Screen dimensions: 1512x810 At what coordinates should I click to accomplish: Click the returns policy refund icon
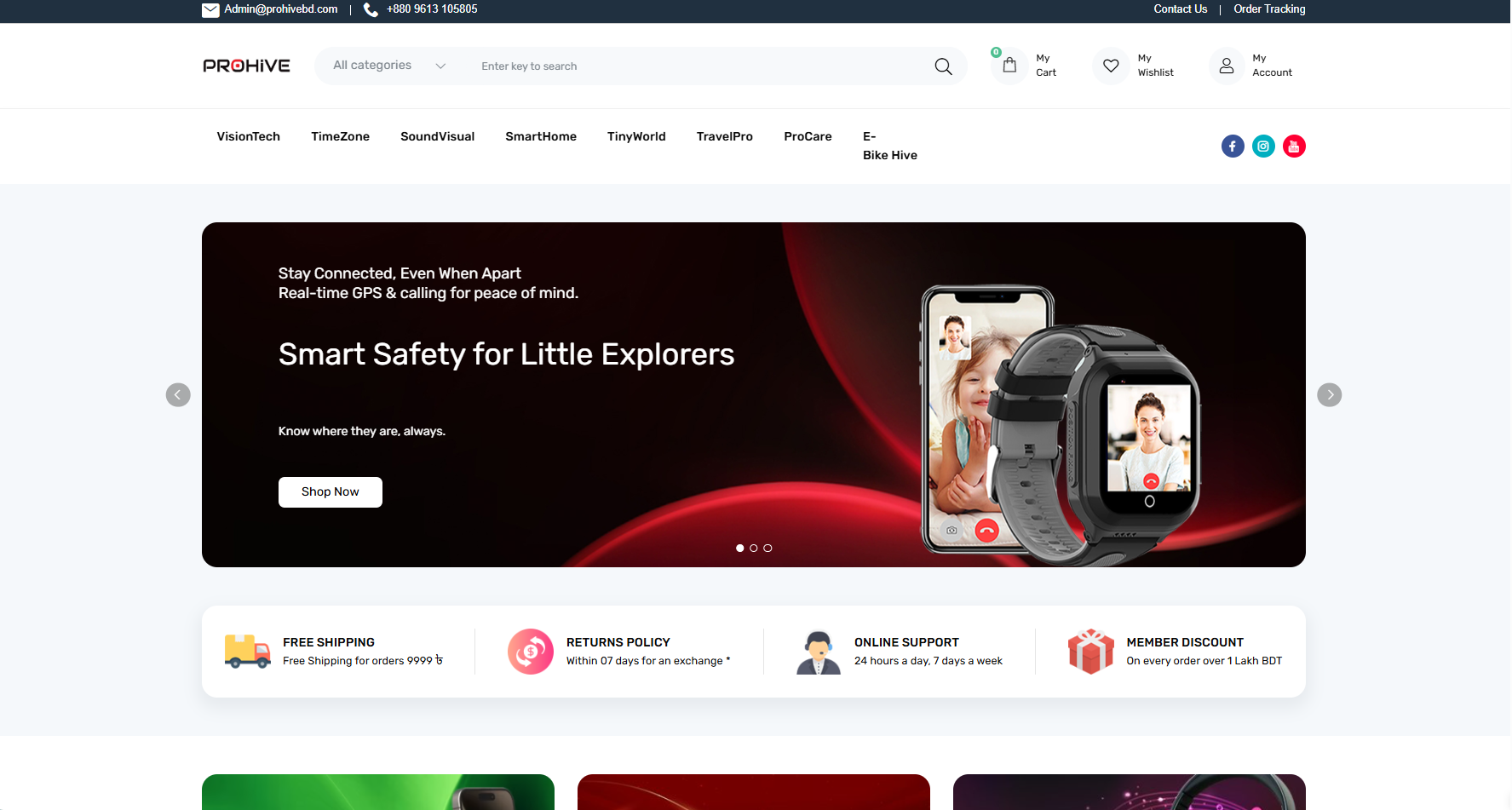[x=531, y=652]
